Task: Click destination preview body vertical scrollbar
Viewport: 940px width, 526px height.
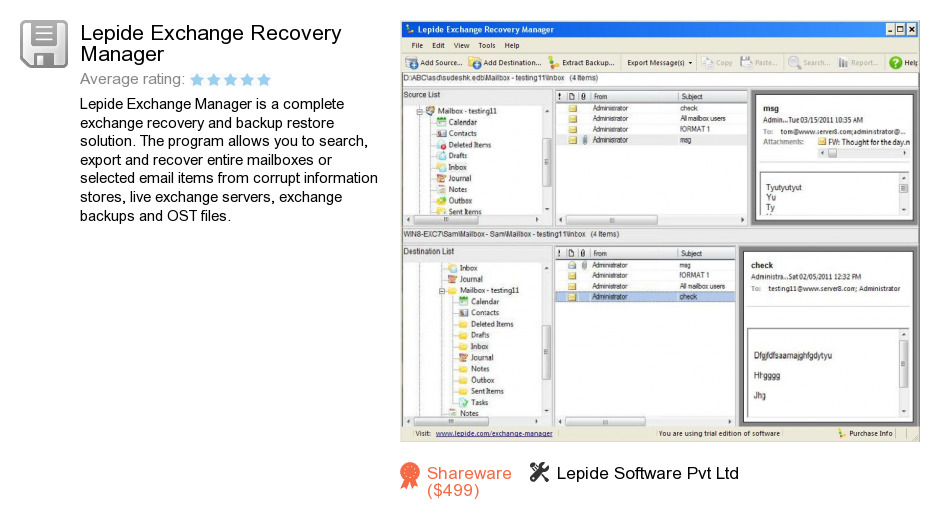Action: point(903,372)
